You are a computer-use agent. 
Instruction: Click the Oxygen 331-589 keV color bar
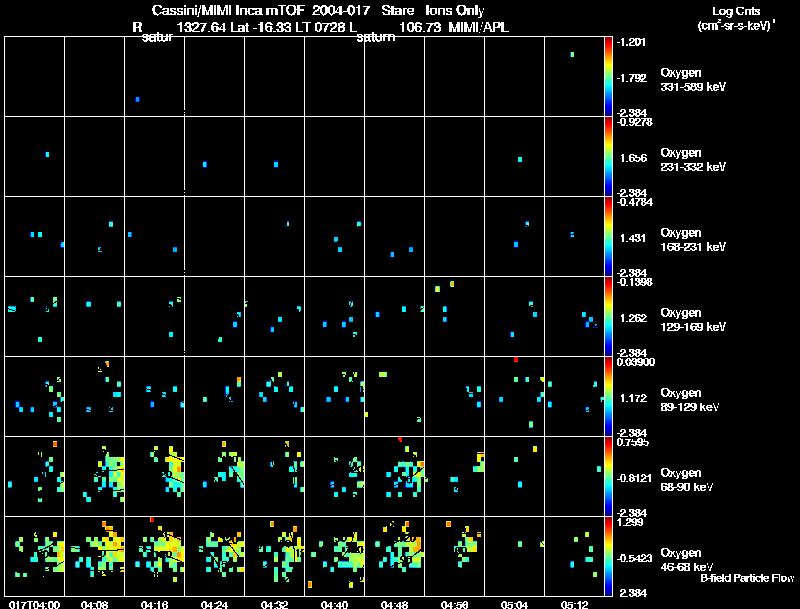[608, 77]
